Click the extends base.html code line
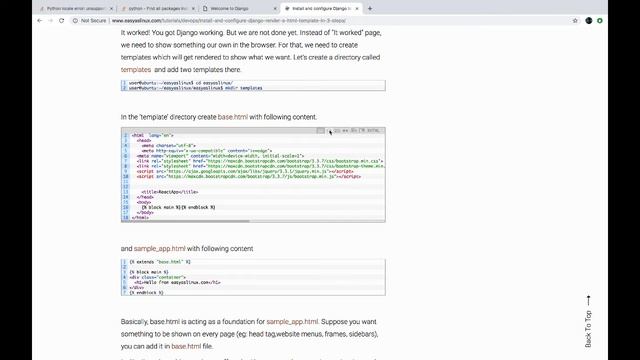640x360 pixels. point(160,262)
